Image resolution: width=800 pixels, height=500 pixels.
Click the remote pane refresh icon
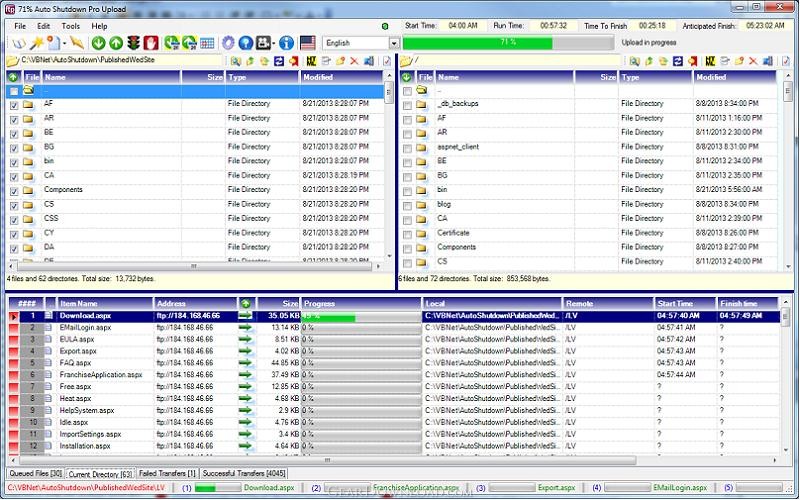point(678,61)
